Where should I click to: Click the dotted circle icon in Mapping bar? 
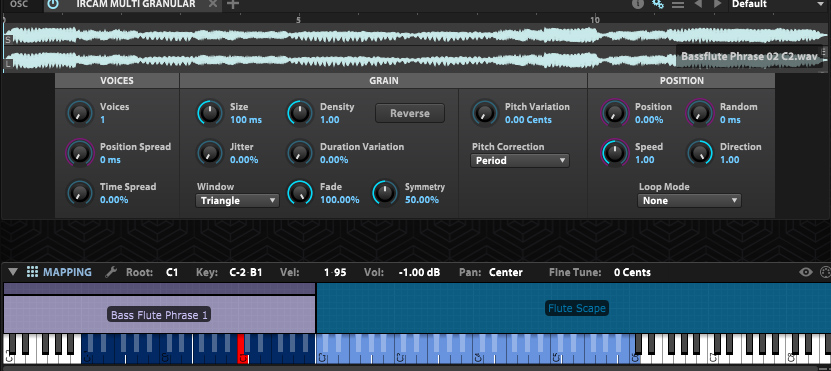point(825,272)
